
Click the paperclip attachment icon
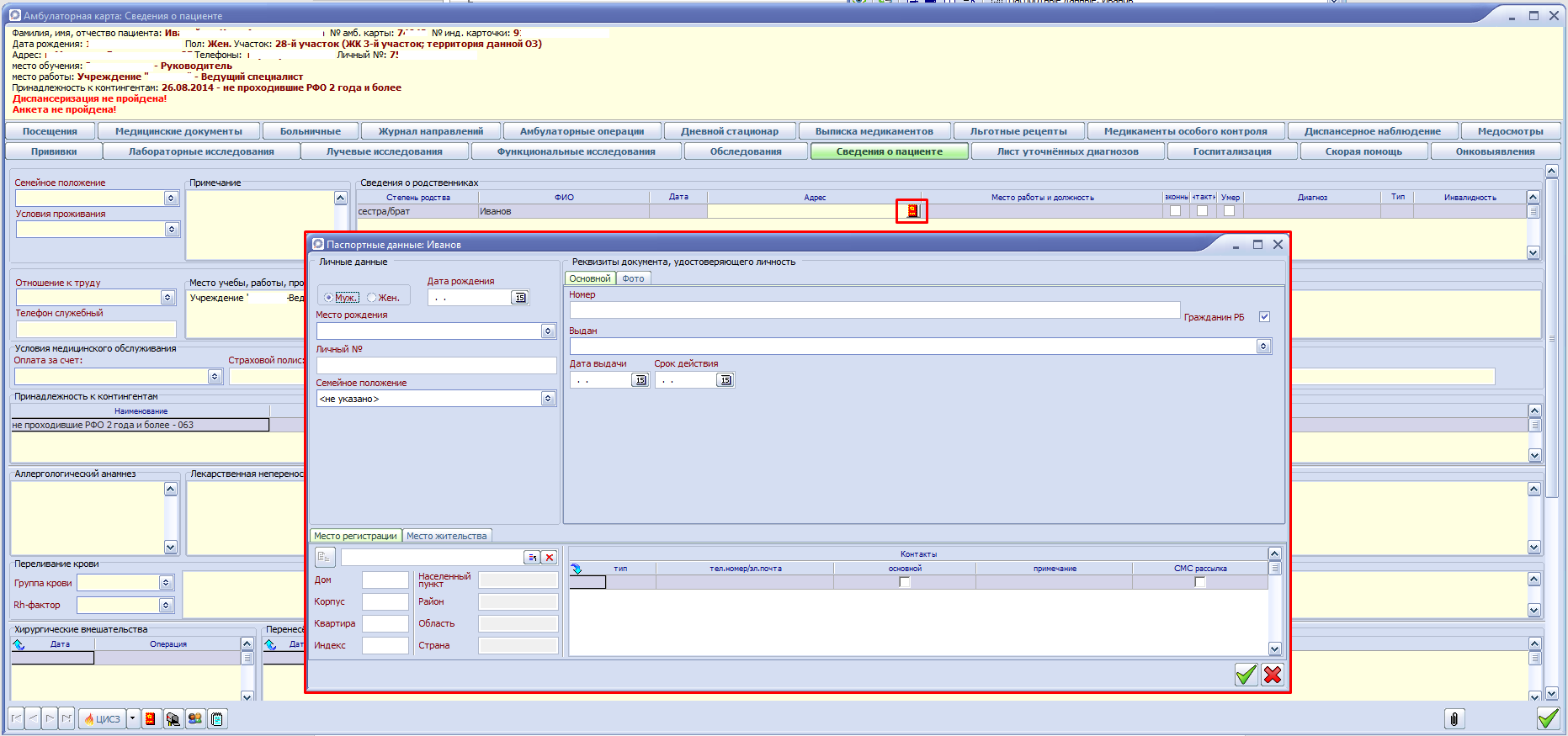coord(1454,718)
